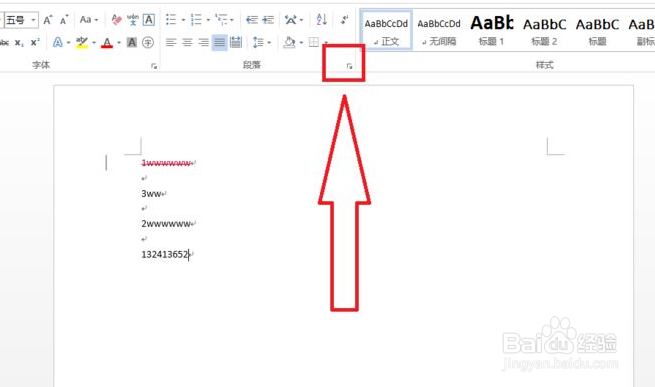The height and width of the screenshot is (387, 655).
Task: Click the Clear Formatting eraser icon
Action: coord(117,20)
